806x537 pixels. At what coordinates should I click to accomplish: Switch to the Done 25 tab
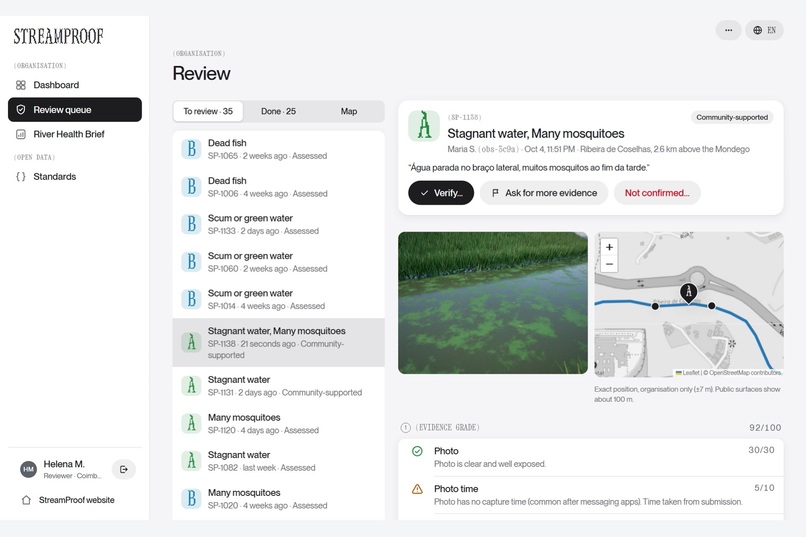(x=278, y=112)
